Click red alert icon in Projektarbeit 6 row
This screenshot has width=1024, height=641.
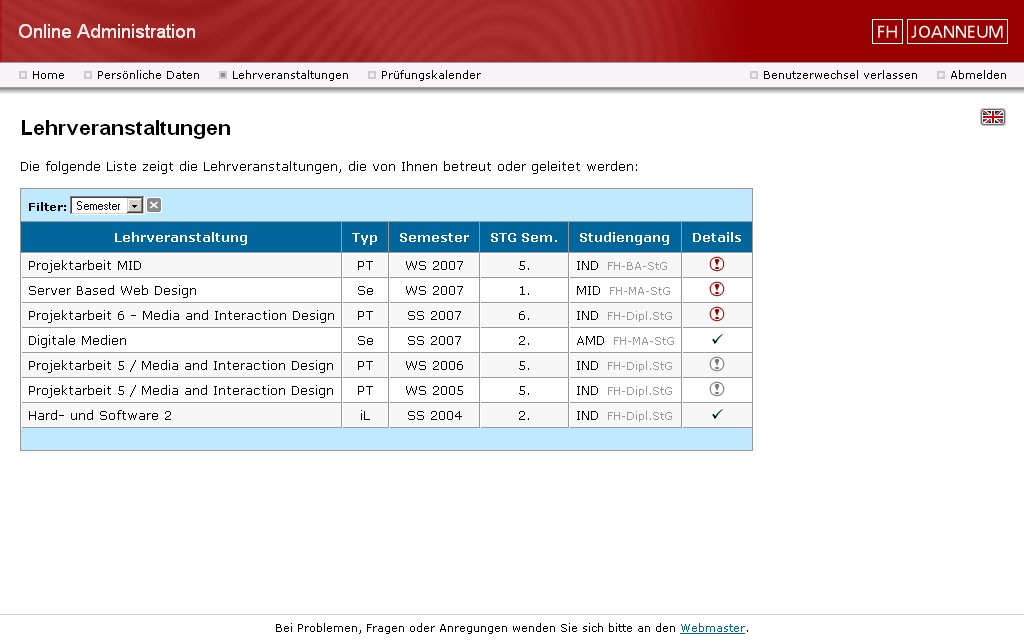click(x=716, y=314)
